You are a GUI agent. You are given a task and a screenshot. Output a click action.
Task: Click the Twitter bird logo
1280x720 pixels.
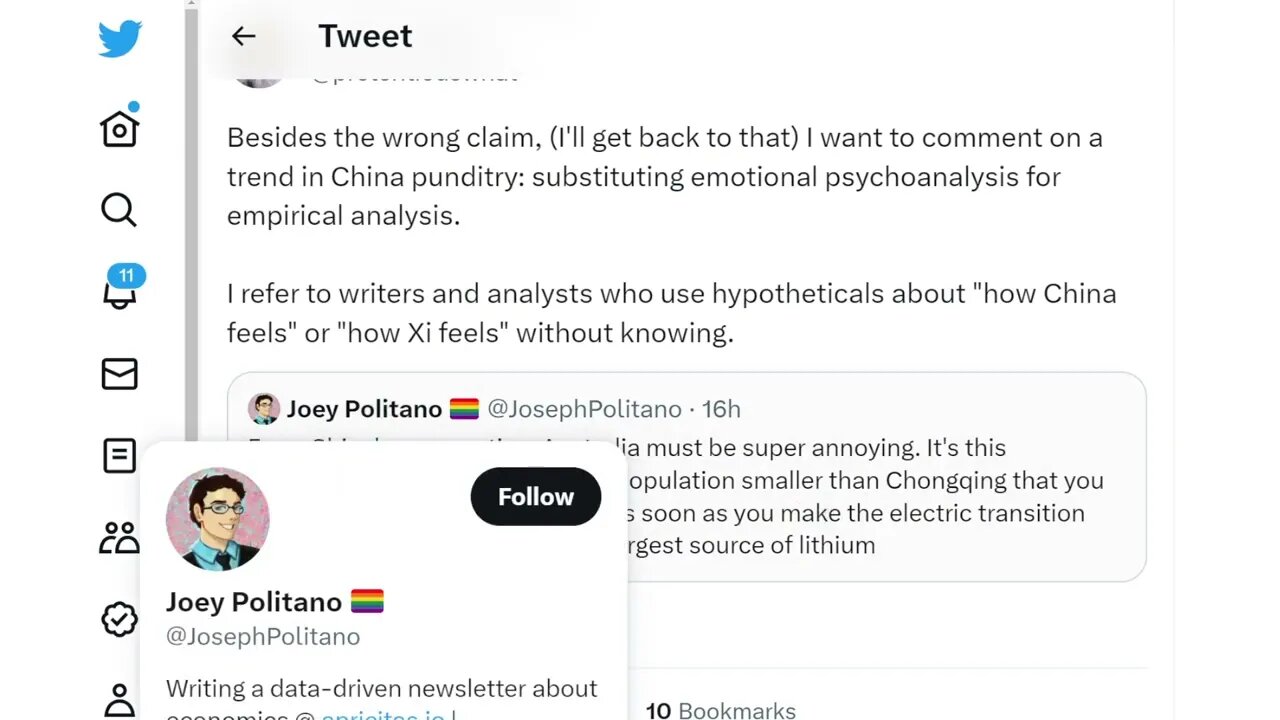pos(119,39)
